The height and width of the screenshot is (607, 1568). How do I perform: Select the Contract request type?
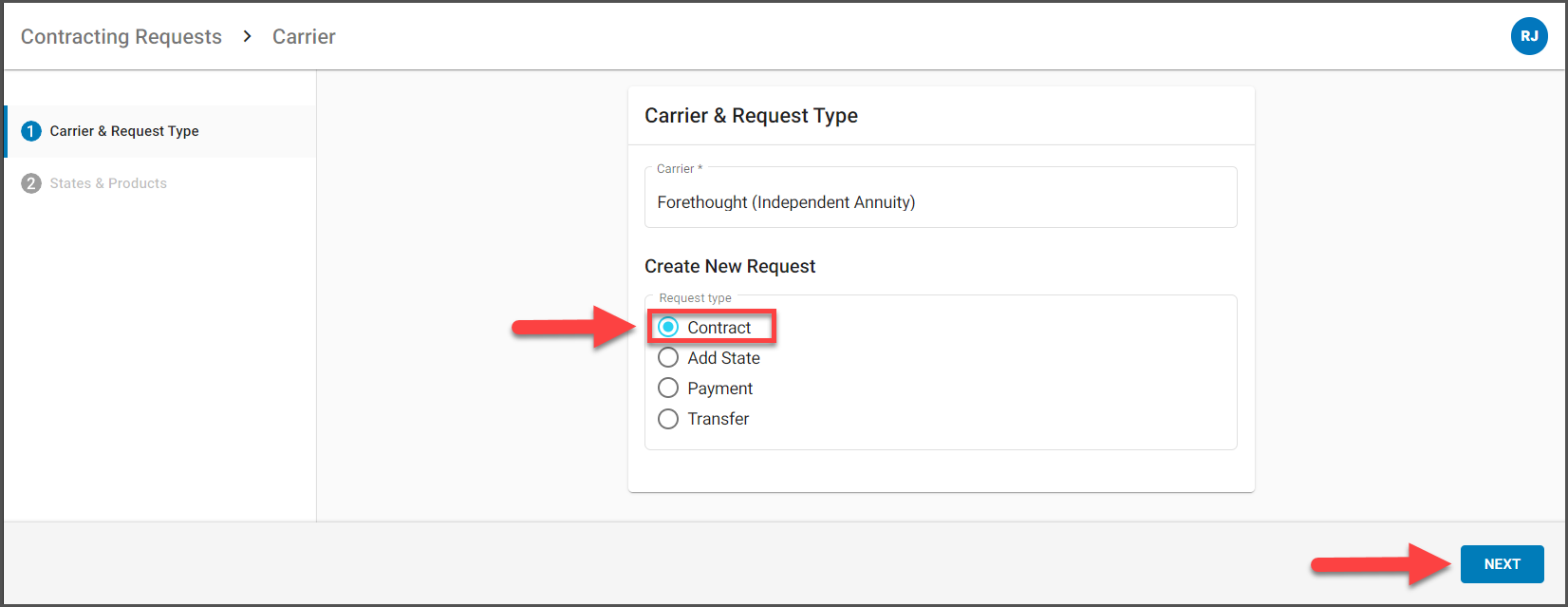[668, 327]
